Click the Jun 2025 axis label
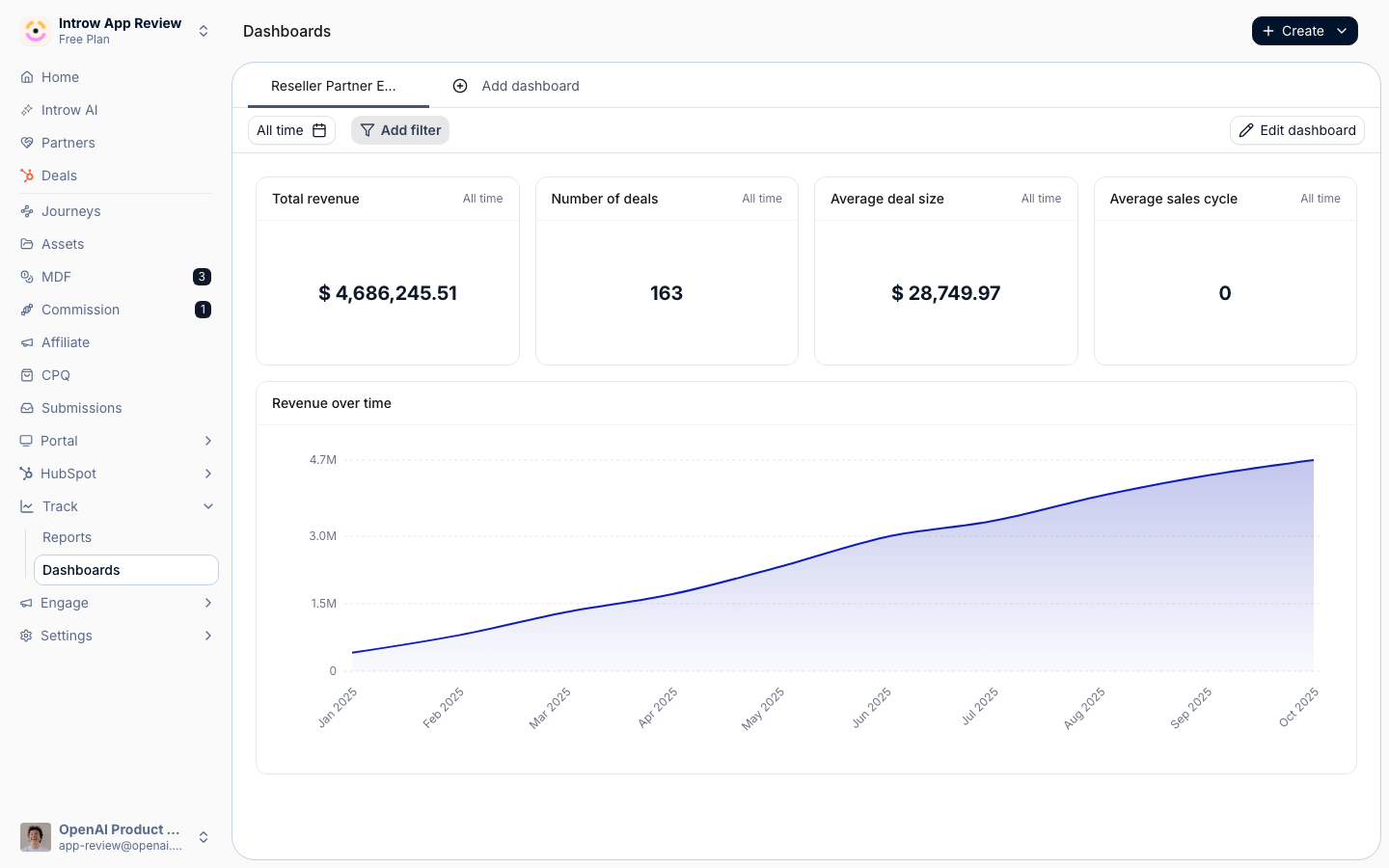Viewport: 1389px width, 868px height. pyautogui.click(x=871, y=707)
